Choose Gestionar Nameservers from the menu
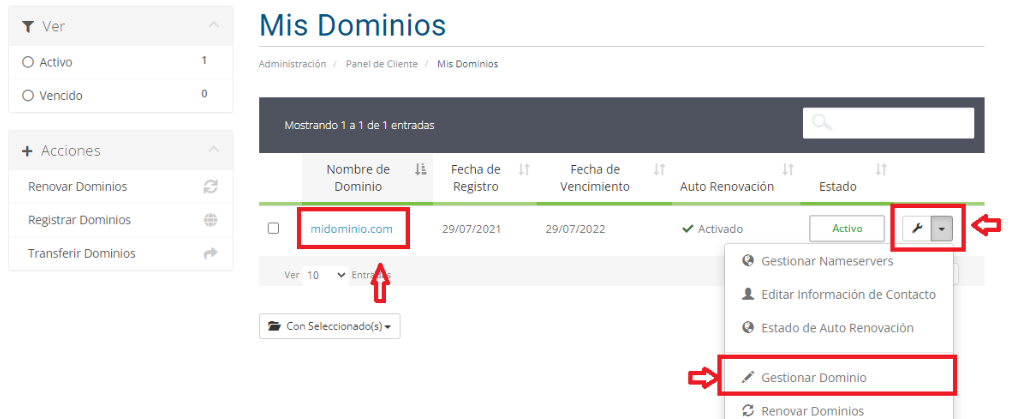Image resolution: width=1010 pixels, height=419 pixels. 838,261
